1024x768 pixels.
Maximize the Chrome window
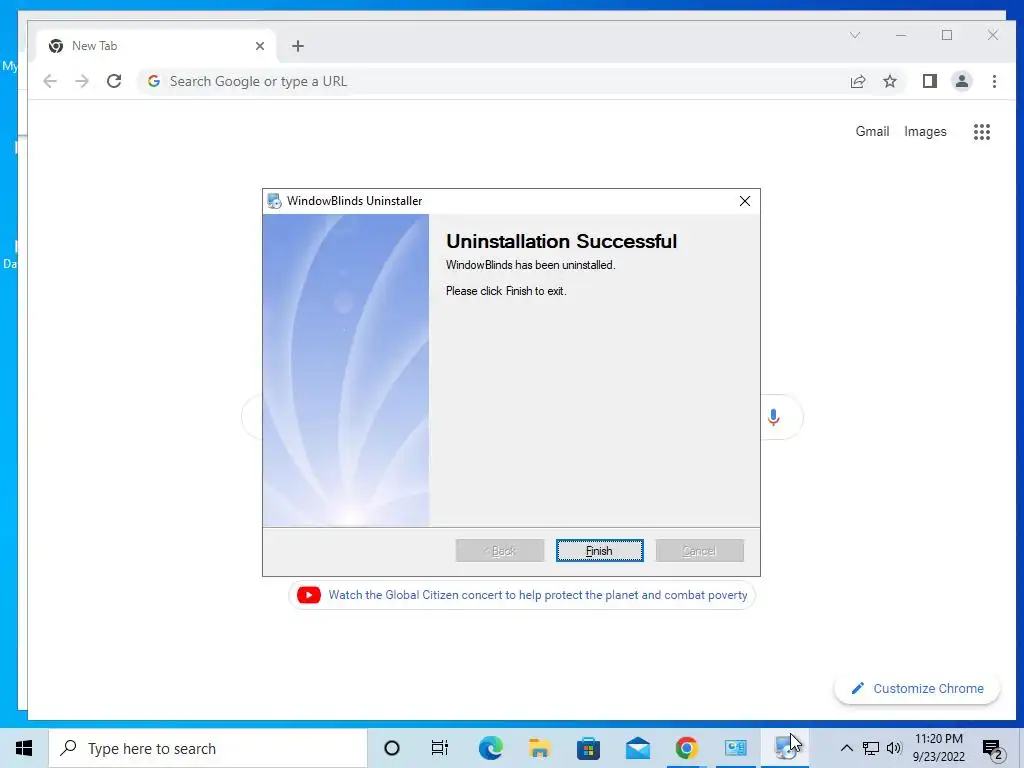[947, 35]
